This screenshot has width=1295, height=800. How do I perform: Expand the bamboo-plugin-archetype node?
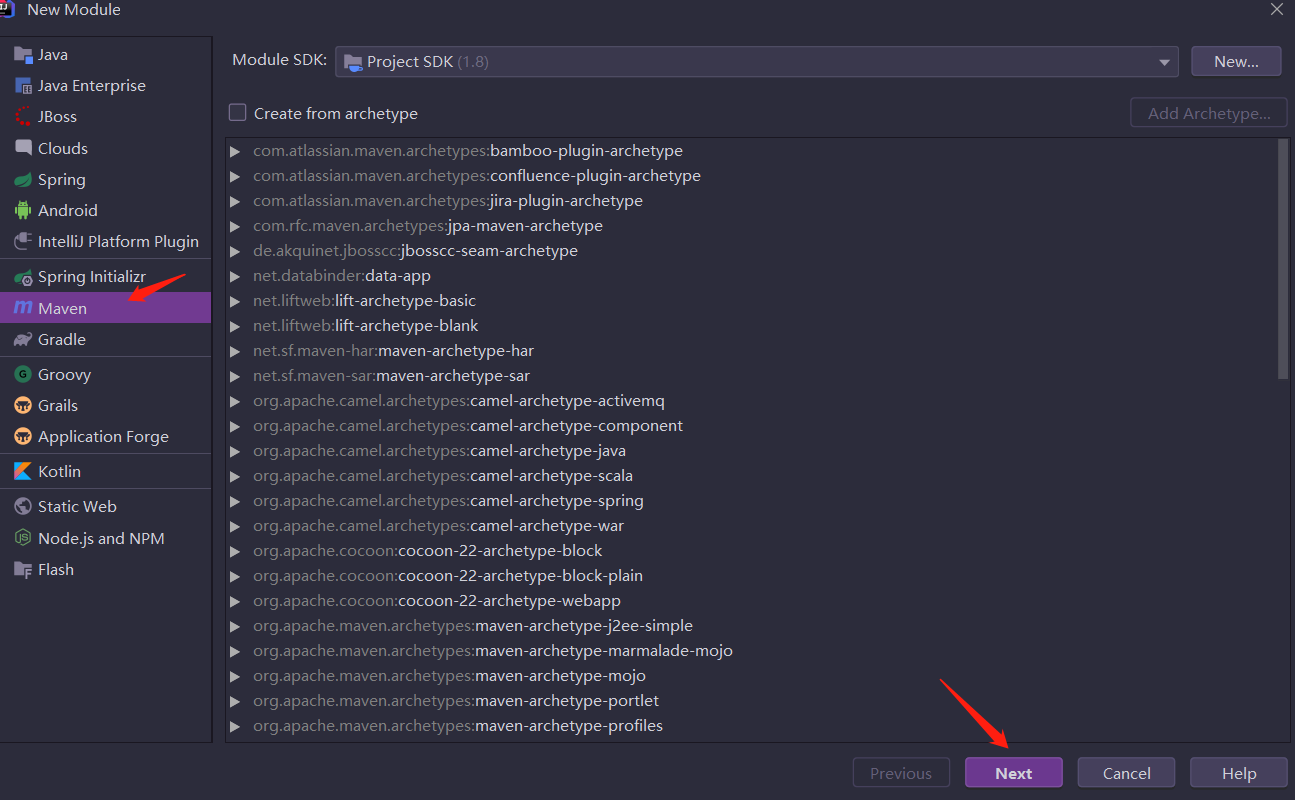[235, 151]
